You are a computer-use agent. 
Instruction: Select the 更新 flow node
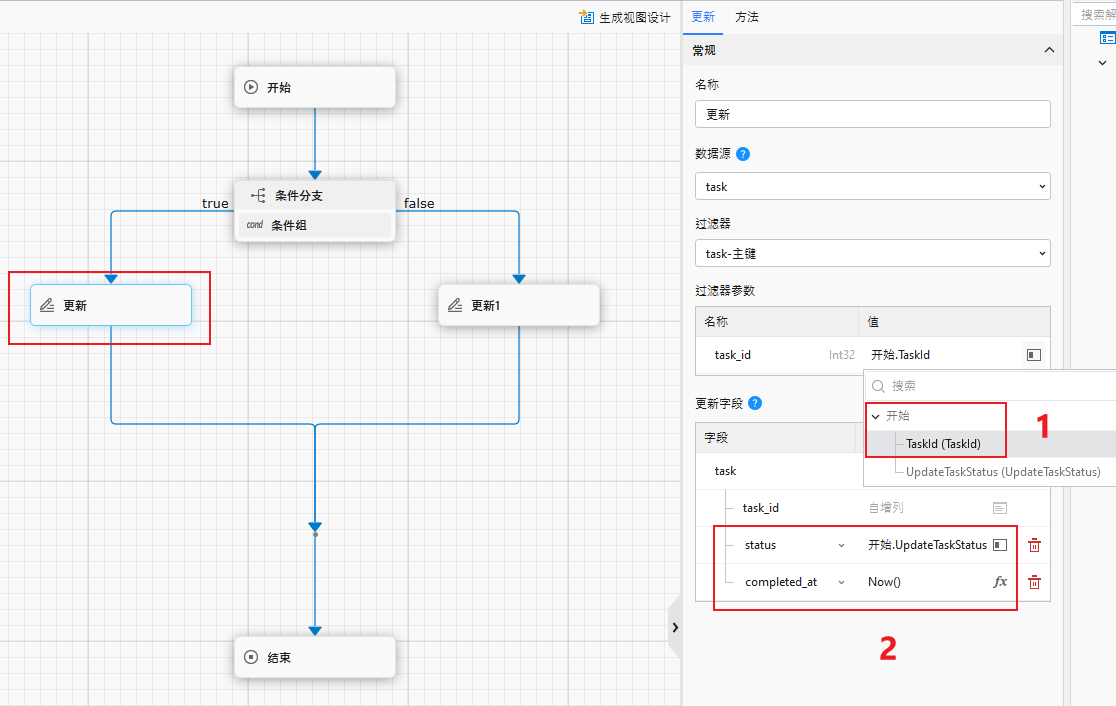(111, 305)
